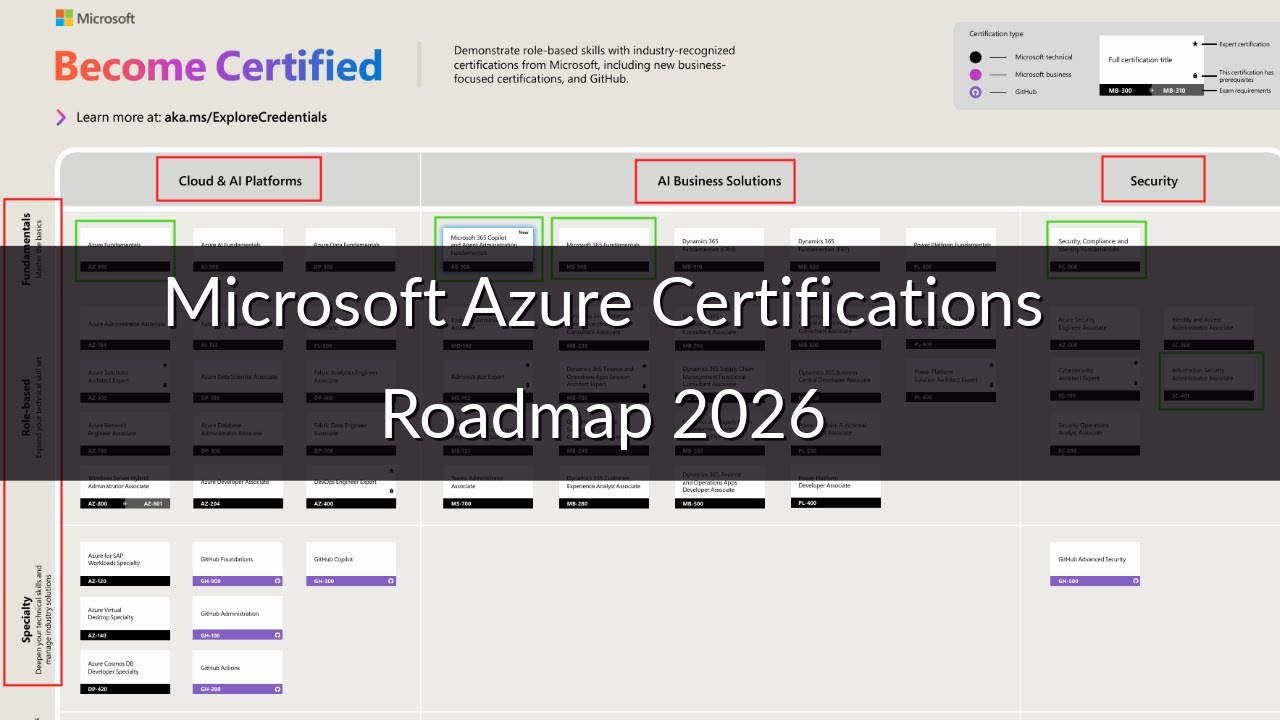
Task: Open Azure for SAP Workloads Specialty card
Action: tap(125, 564)
